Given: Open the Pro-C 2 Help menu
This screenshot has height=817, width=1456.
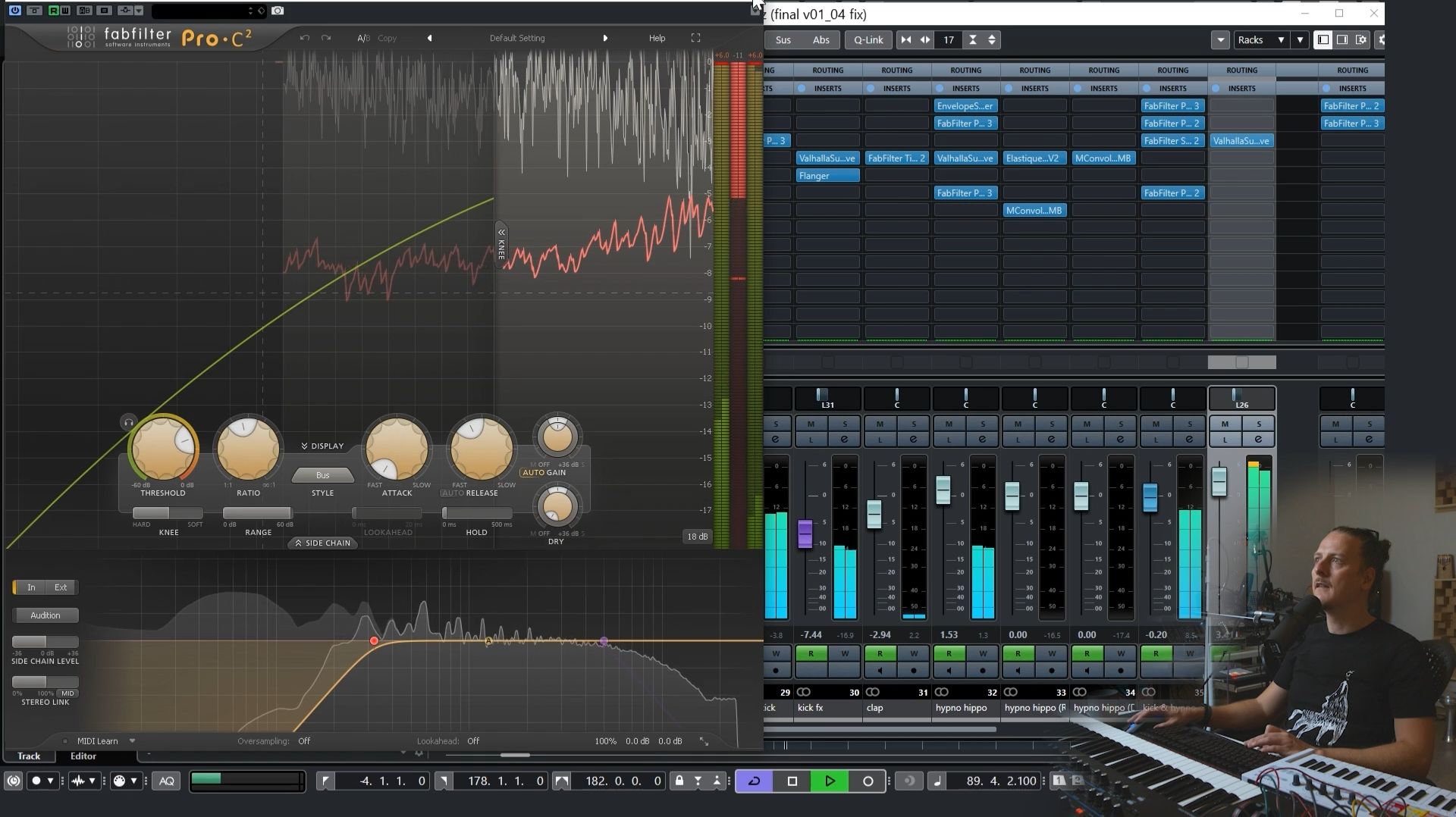Looking at the screenshot, I should [657, 38].
